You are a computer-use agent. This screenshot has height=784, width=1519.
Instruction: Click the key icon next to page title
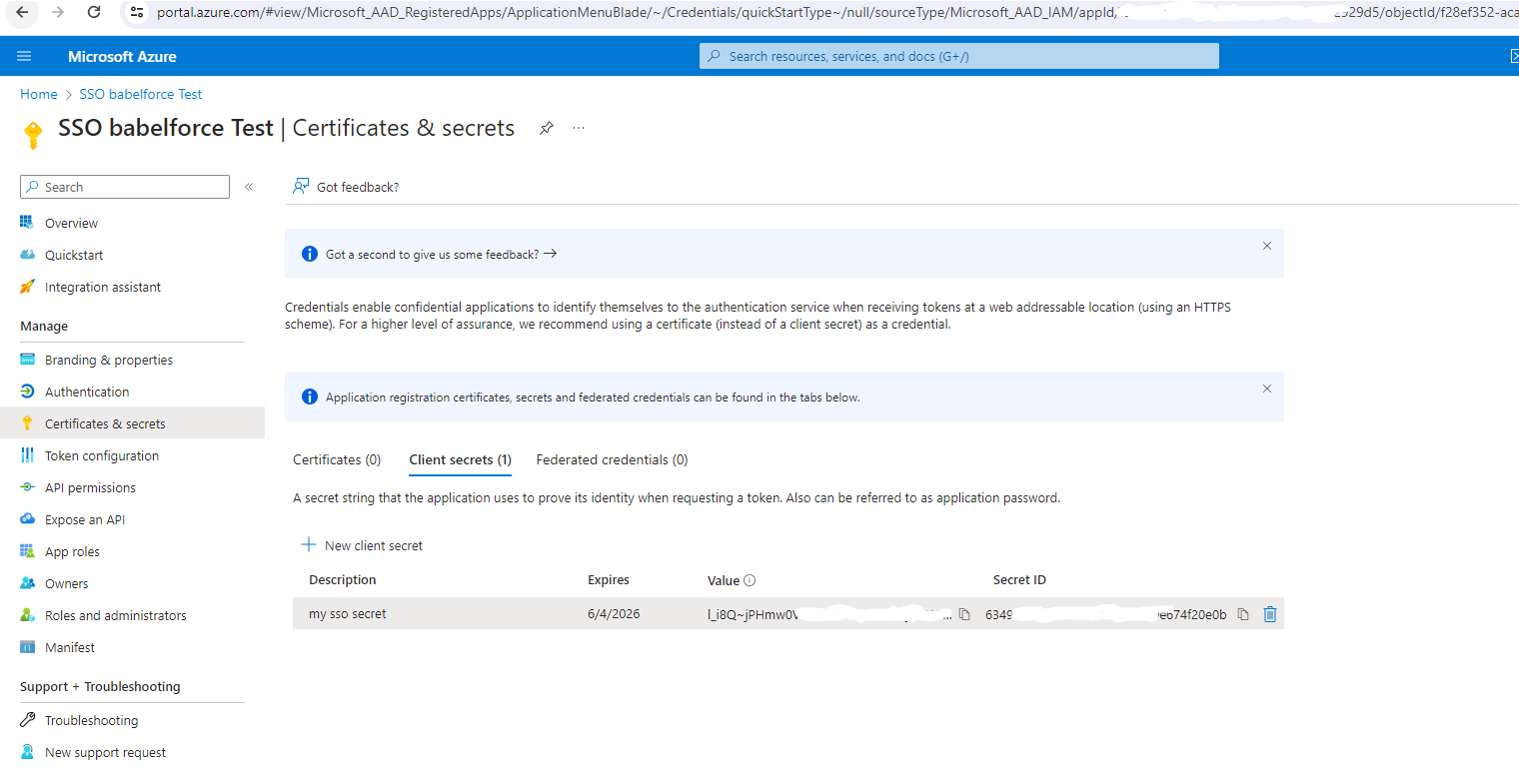coord(33,134)
